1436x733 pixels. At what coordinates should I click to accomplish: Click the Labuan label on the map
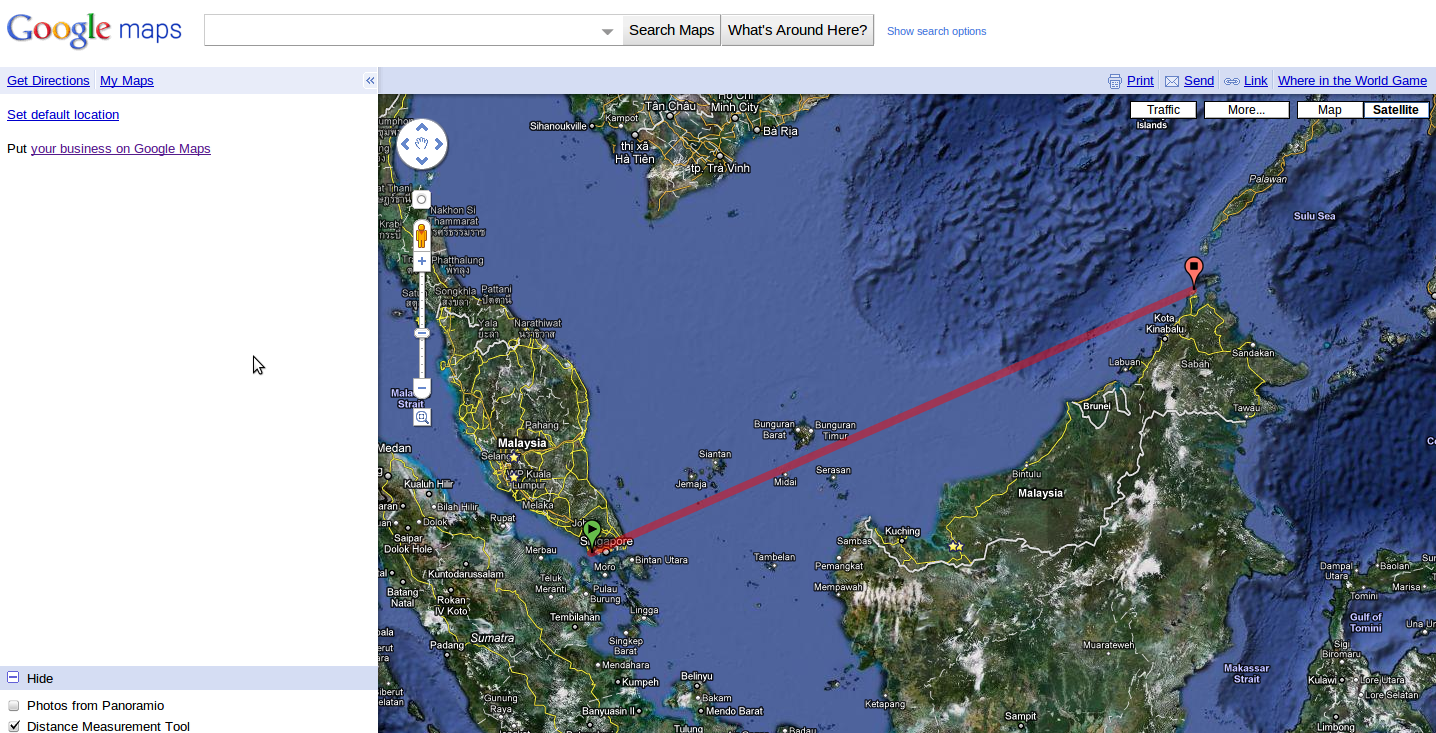pos(1125,362)
